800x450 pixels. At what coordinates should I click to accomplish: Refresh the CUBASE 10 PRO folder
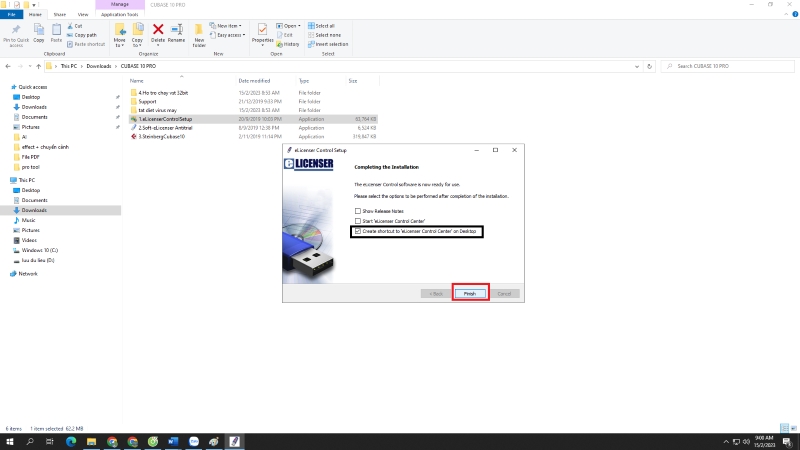(649, 66)
